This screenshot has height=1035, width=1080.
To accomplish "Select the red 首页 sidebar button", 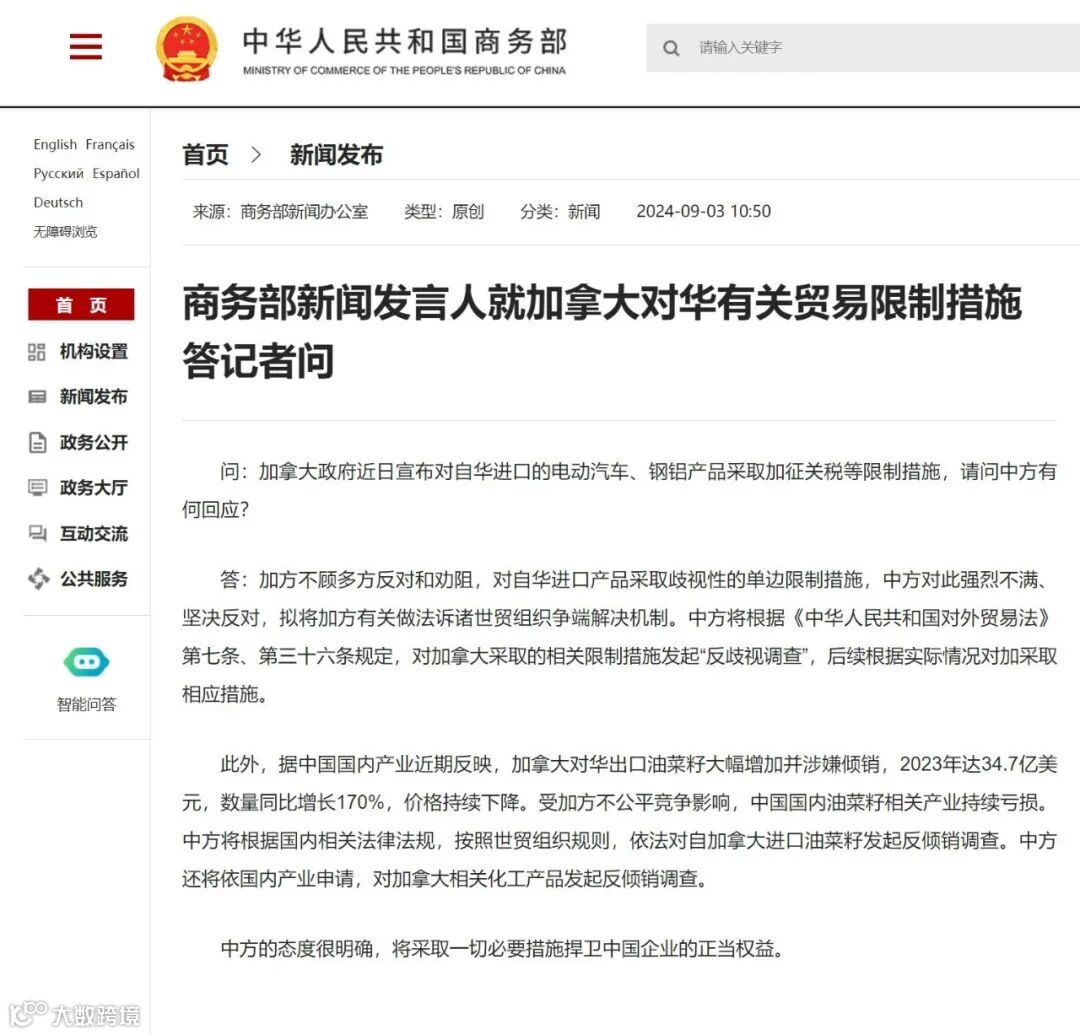I will click(x=81, y=304).
